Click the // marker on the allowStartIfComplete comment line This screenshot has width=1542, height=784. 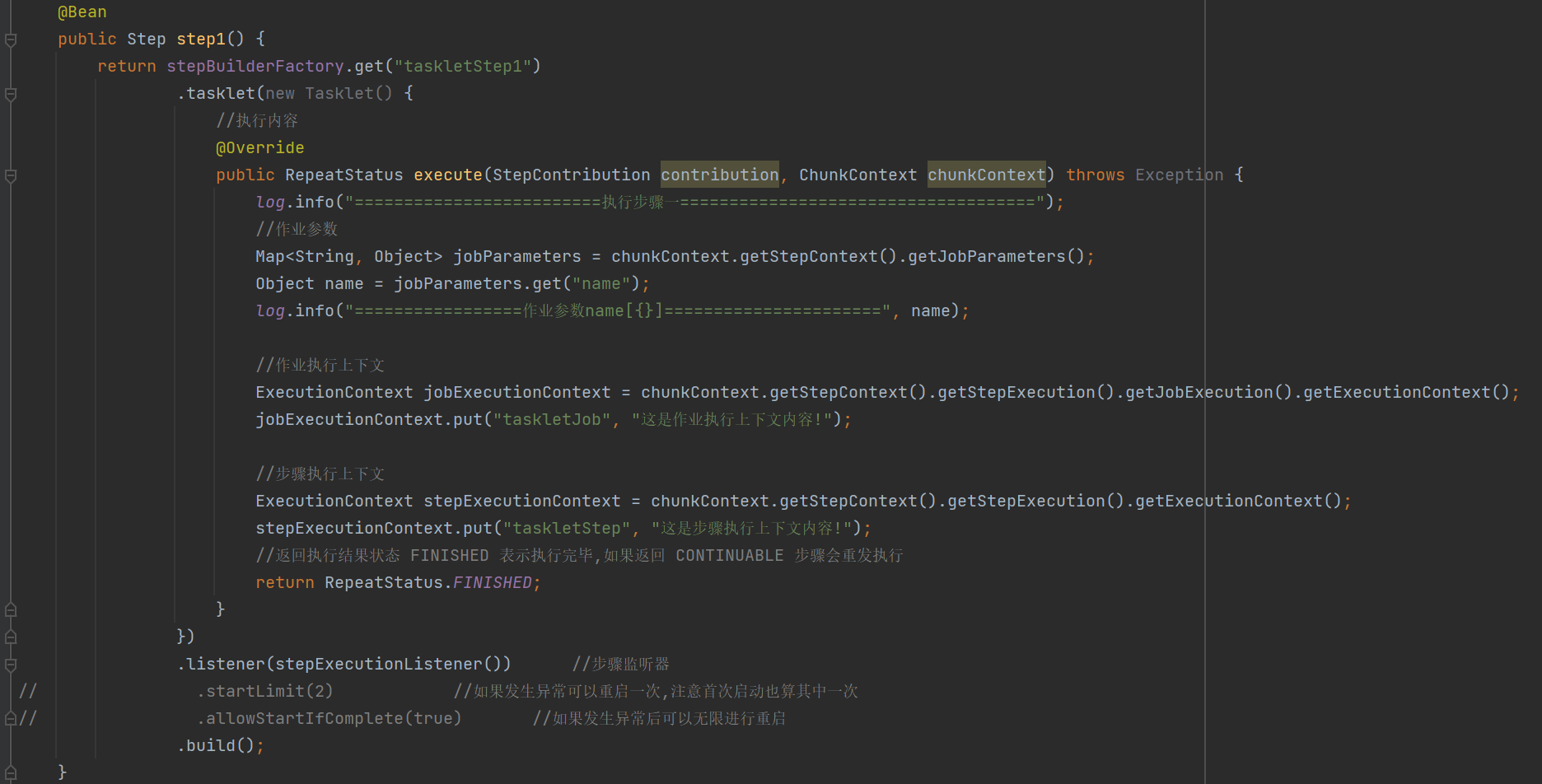pos(27,717)
